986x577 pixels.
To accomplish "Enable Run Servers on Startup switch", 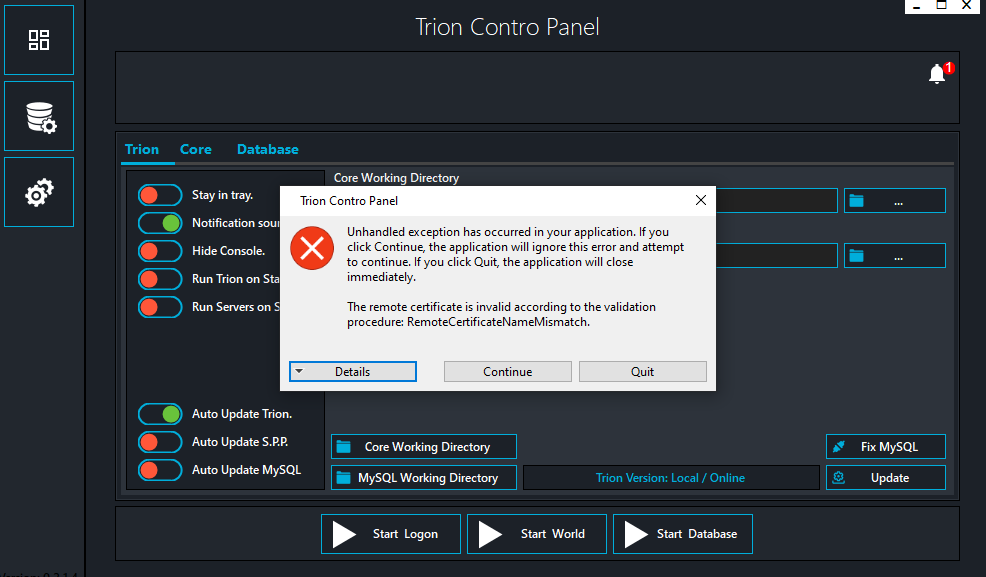I will [160, 307].
